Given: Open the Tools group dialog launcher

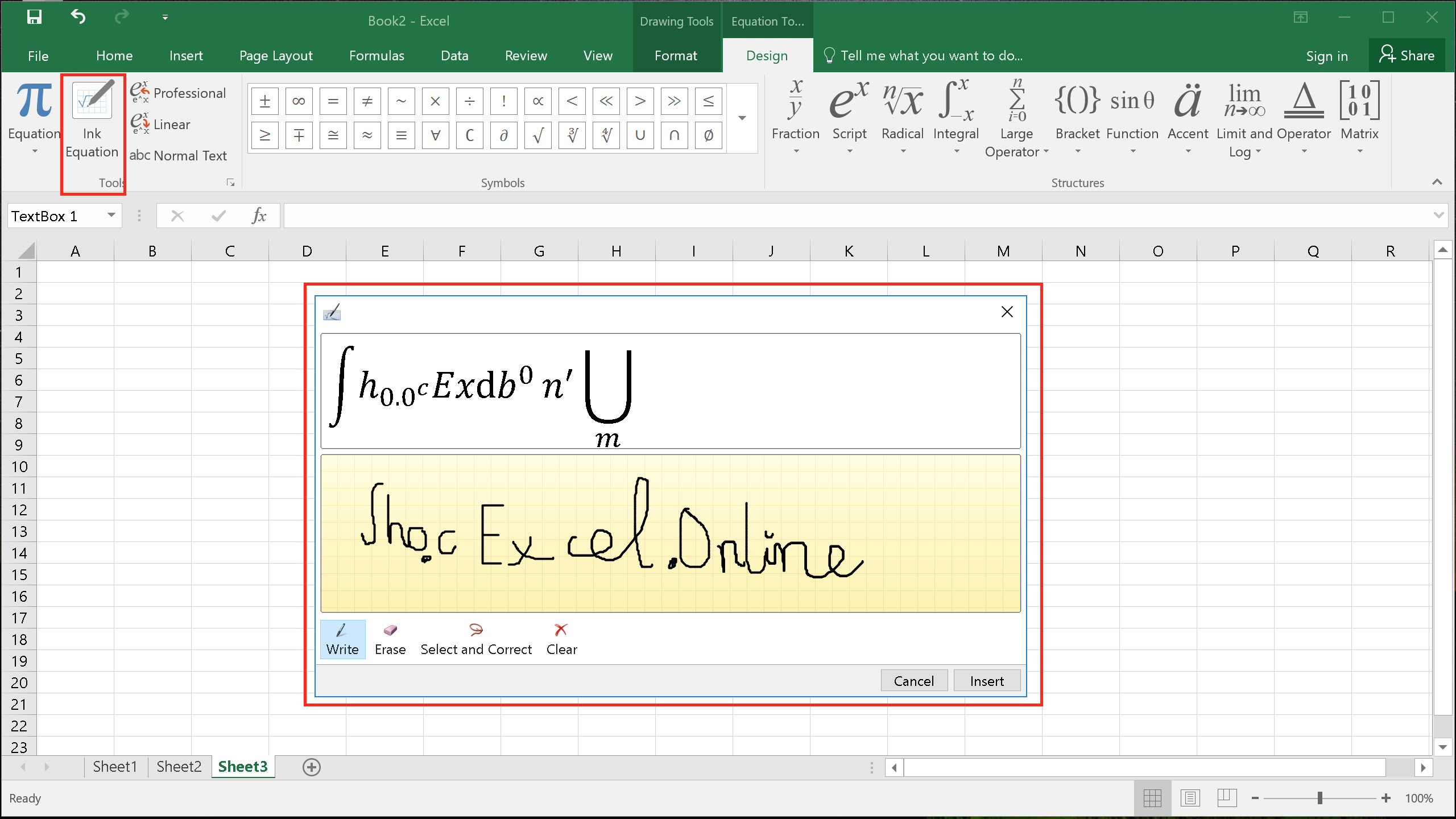Looking at the screenshot, I should (230, 183).
